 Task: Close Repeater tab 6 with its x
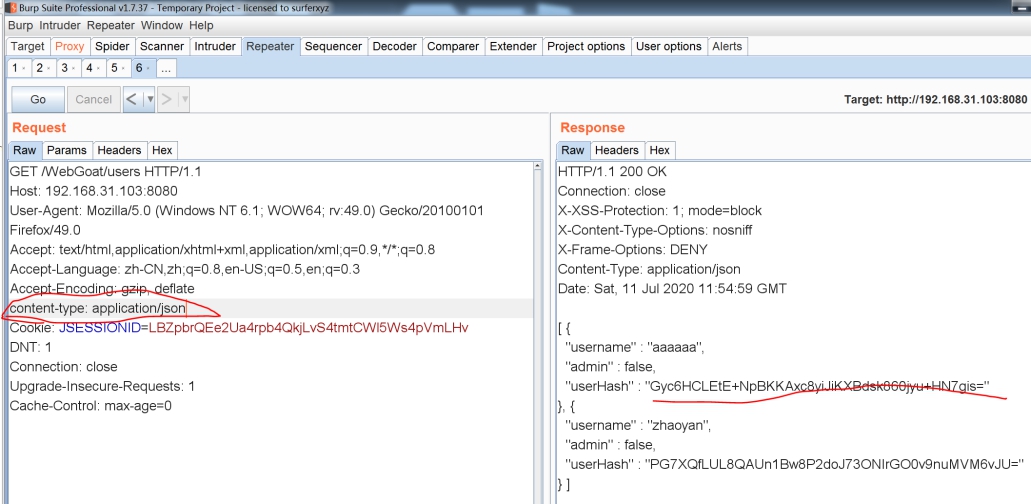(x=149, y=68)
